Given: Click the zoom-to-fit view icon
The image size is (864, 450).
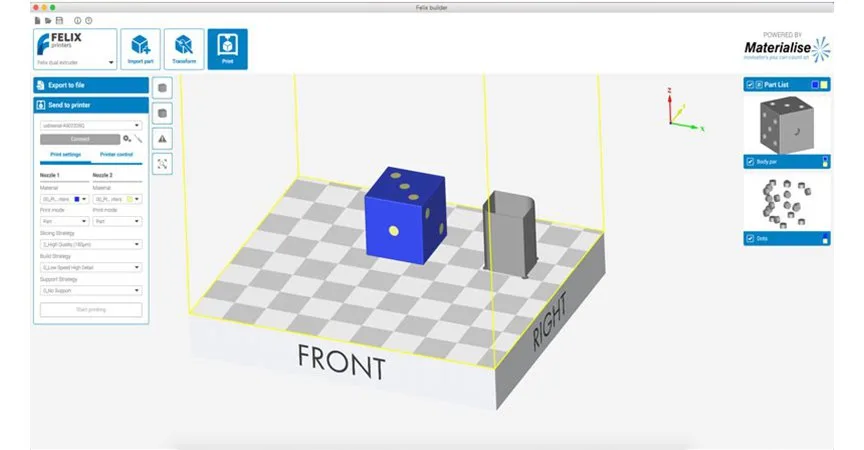Looking at the screenshot, I should [162, 164].
